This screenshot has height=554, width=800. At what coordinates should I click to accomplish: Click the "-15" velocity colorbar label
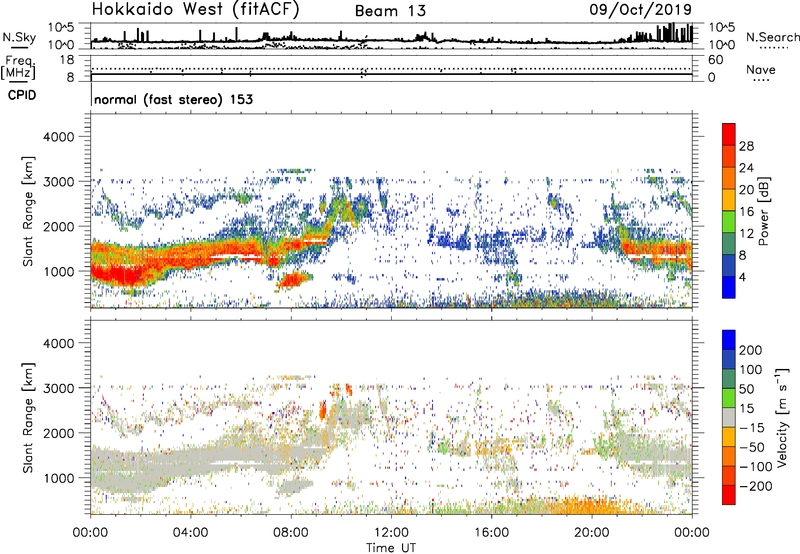(x=751, y=428)
